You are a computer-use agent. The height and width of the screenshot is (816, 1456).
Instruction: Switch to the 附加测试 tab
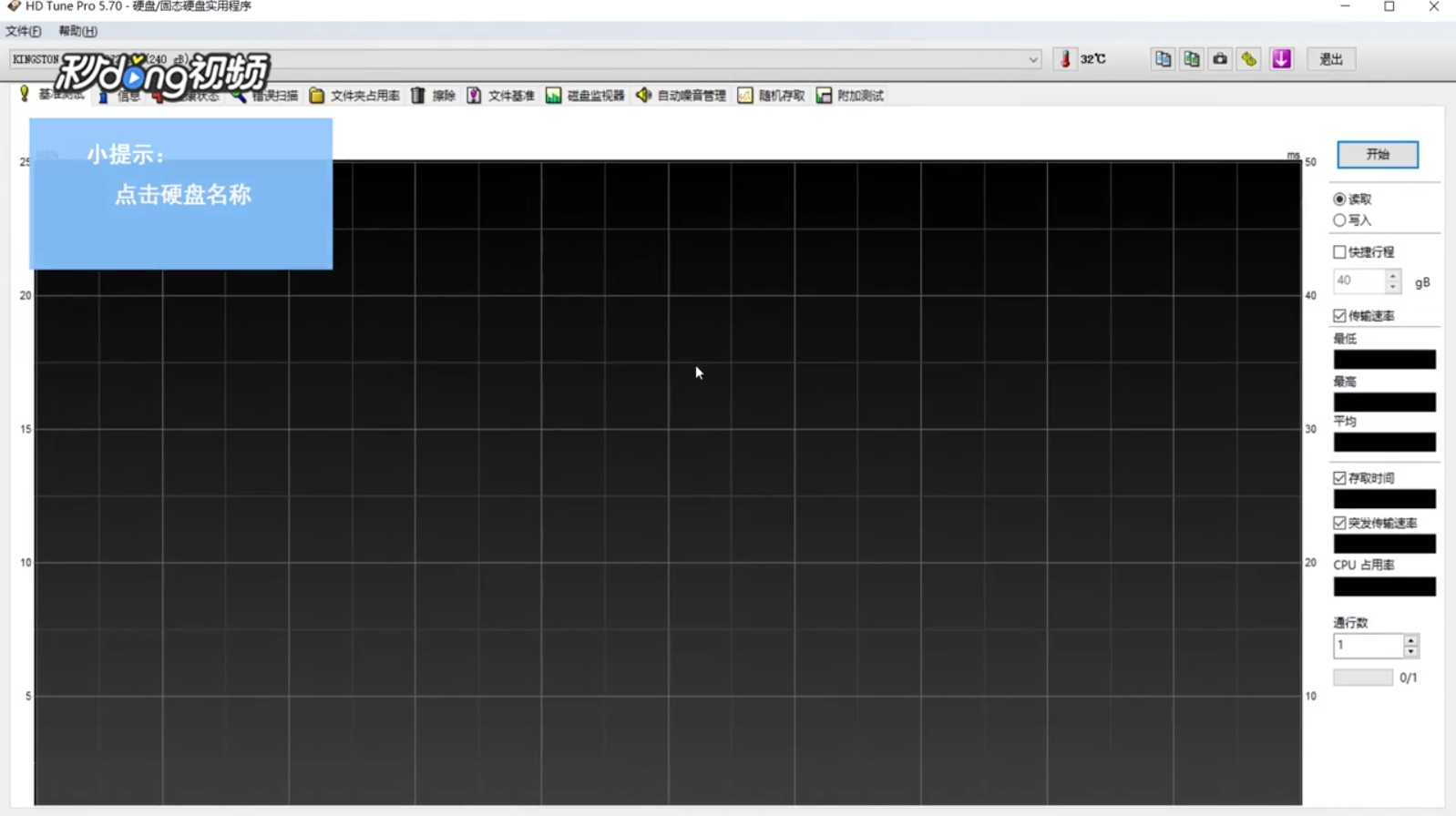[x=850, y=96]
